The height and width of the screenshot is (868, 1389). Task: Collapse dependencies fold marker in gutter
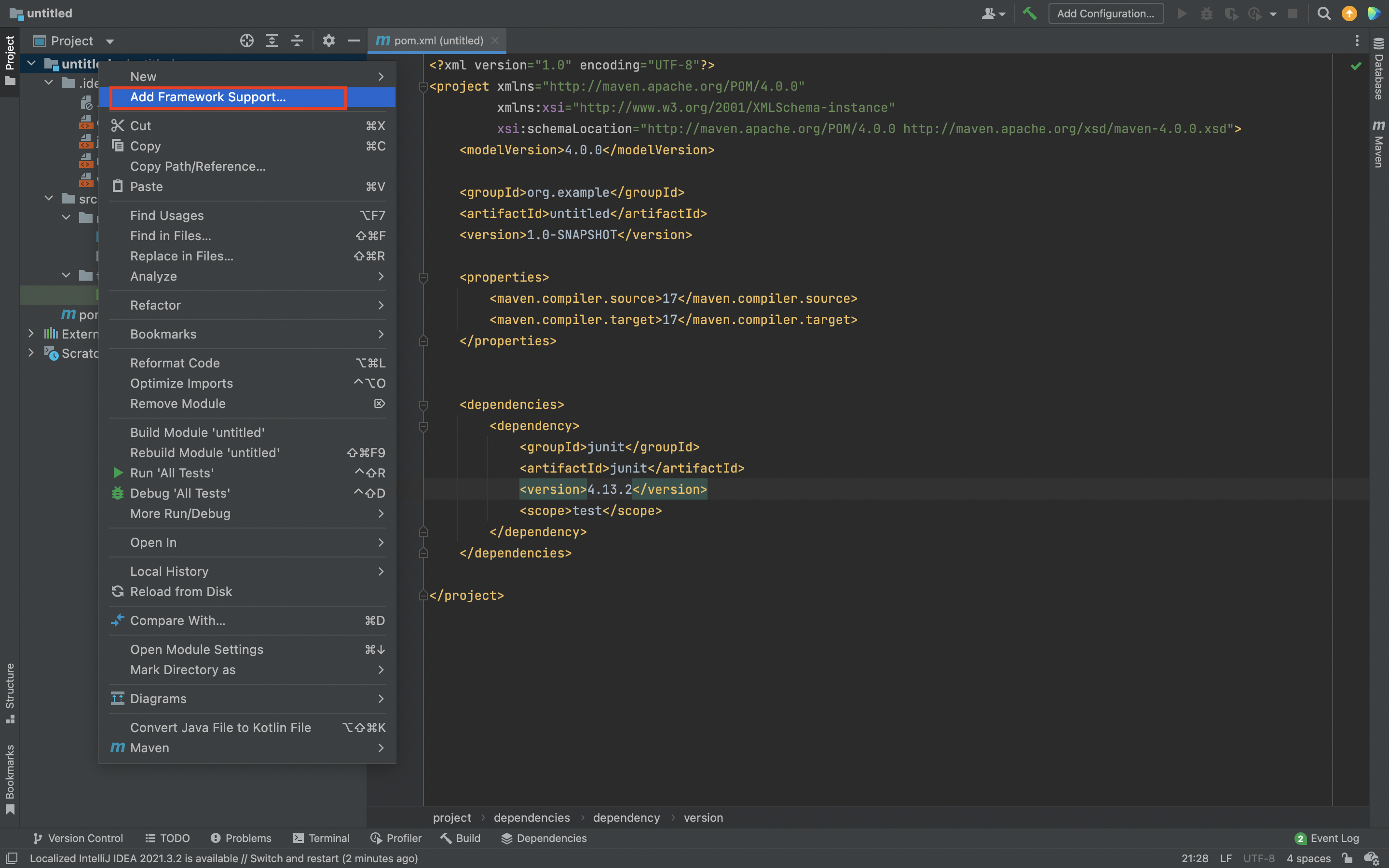(x=423, y=405)
